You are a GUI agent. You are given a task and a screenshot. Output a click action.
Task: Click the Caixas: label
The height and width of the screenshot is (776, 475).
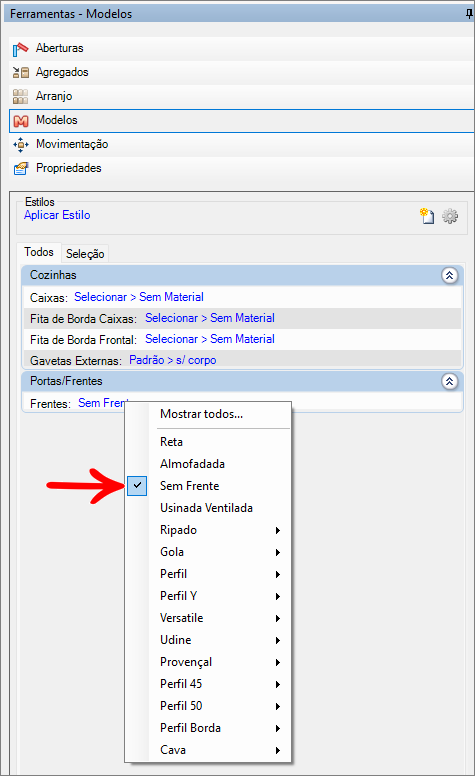click(x=48, y=298)
